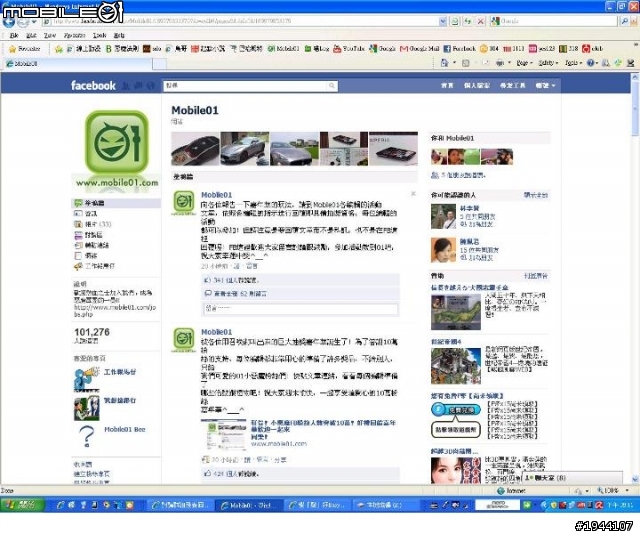640x534 pixels.
Task: Open Facebook friend requests icon
Action: click(x=126, y=86)
